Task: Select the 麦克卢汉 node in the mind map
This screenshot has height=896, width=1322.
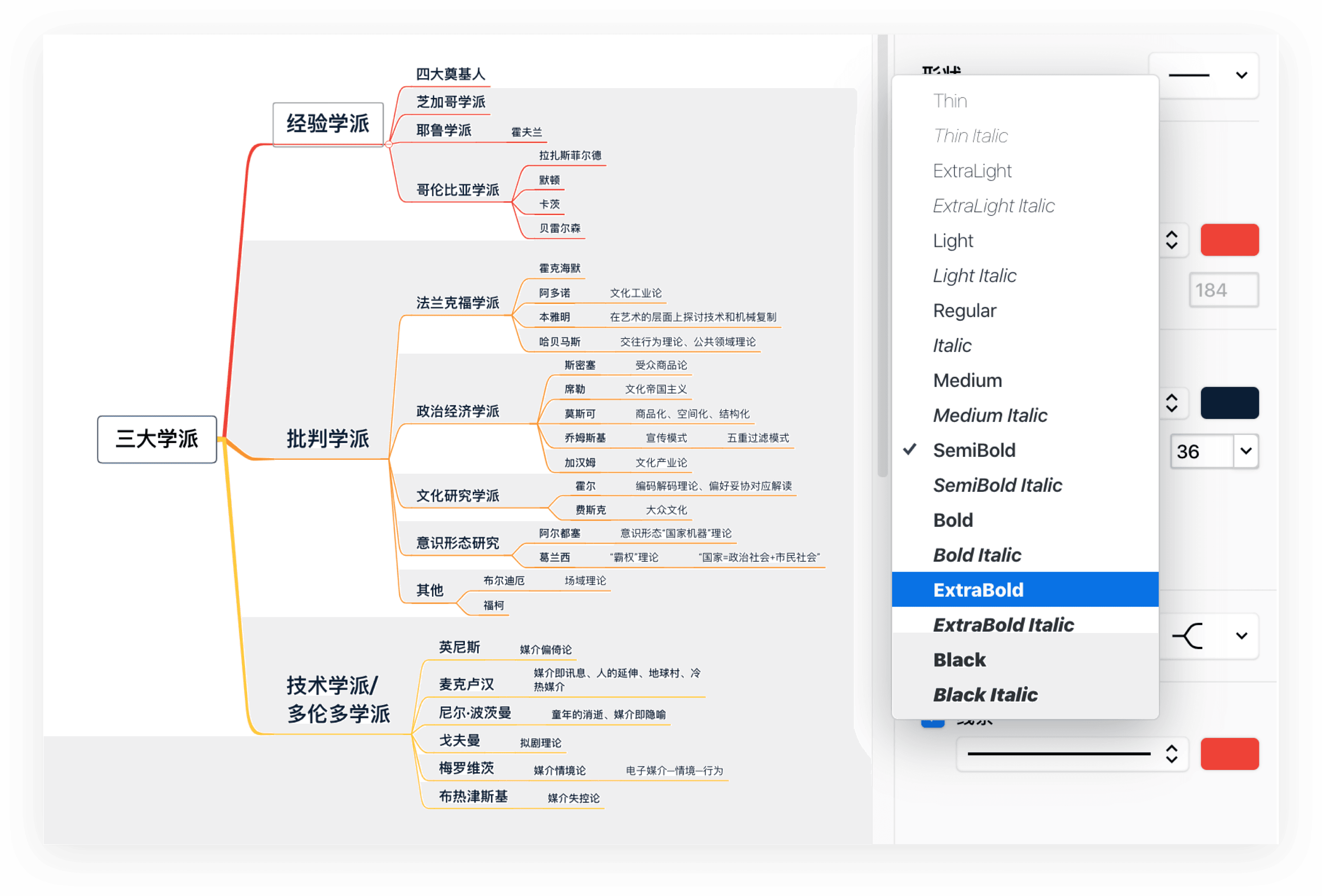Action: click(x=467, y=684)
